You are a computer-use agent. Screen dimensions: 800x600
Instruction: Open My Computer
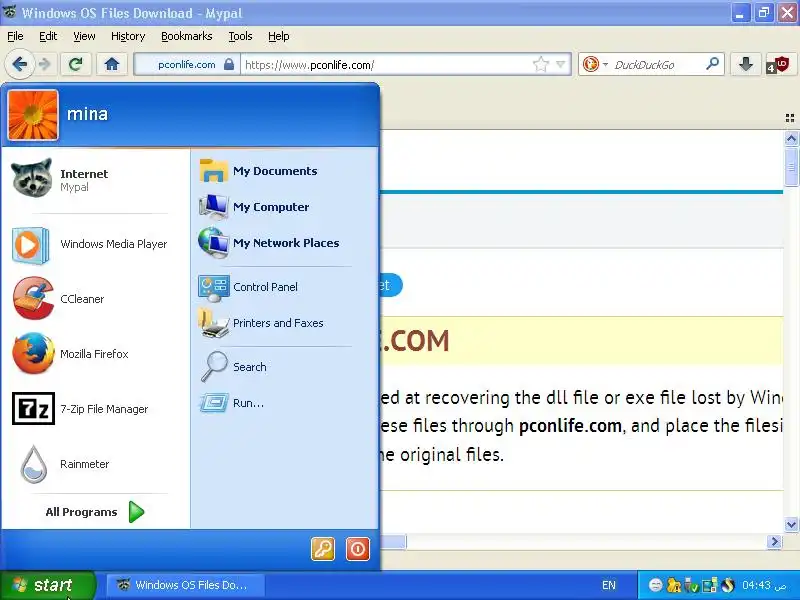(285, 207)
